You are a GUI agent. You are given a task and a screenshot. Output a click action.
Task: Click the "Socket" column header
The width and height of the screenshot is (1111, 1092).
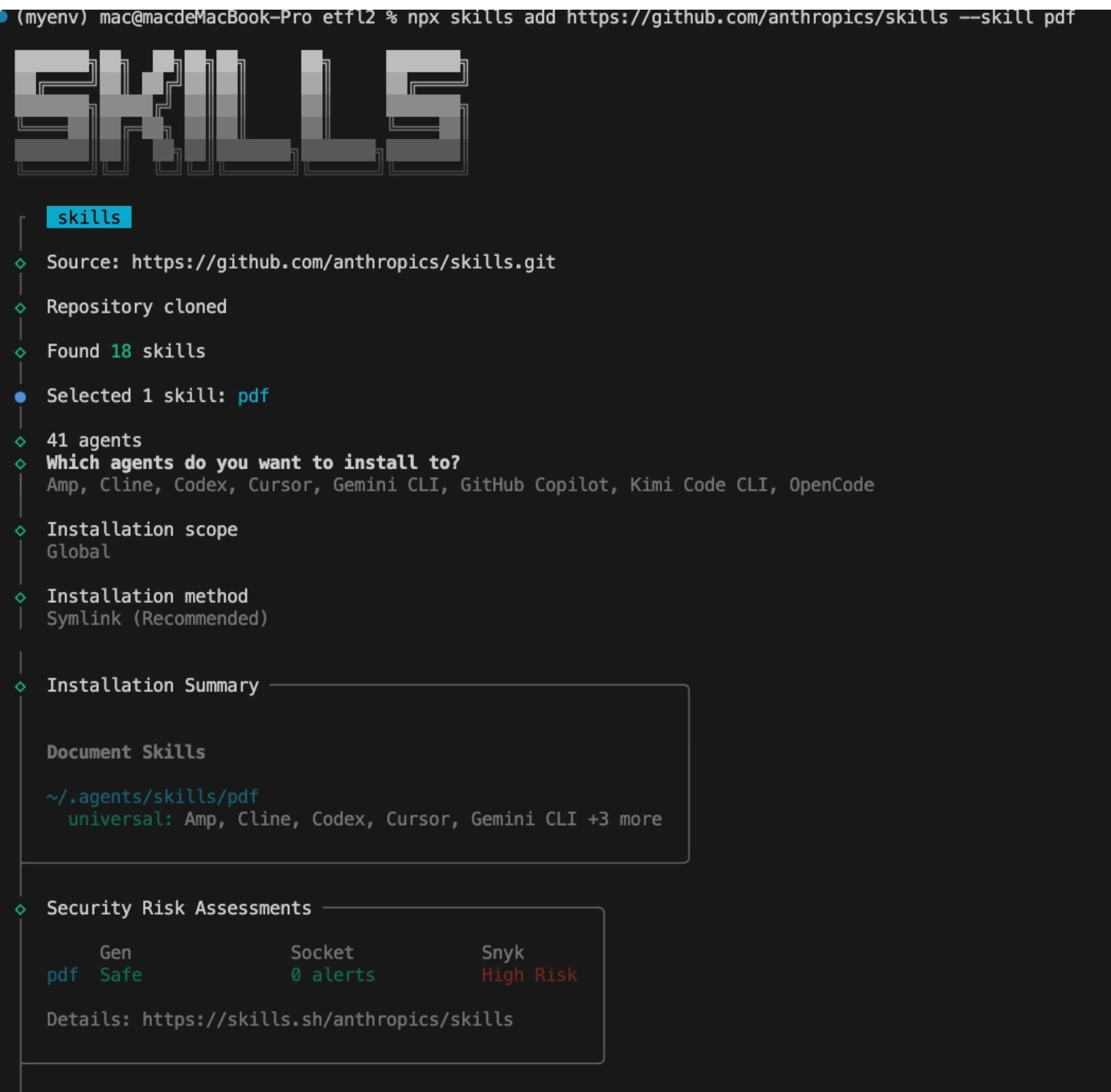click(x=322, y=953)
